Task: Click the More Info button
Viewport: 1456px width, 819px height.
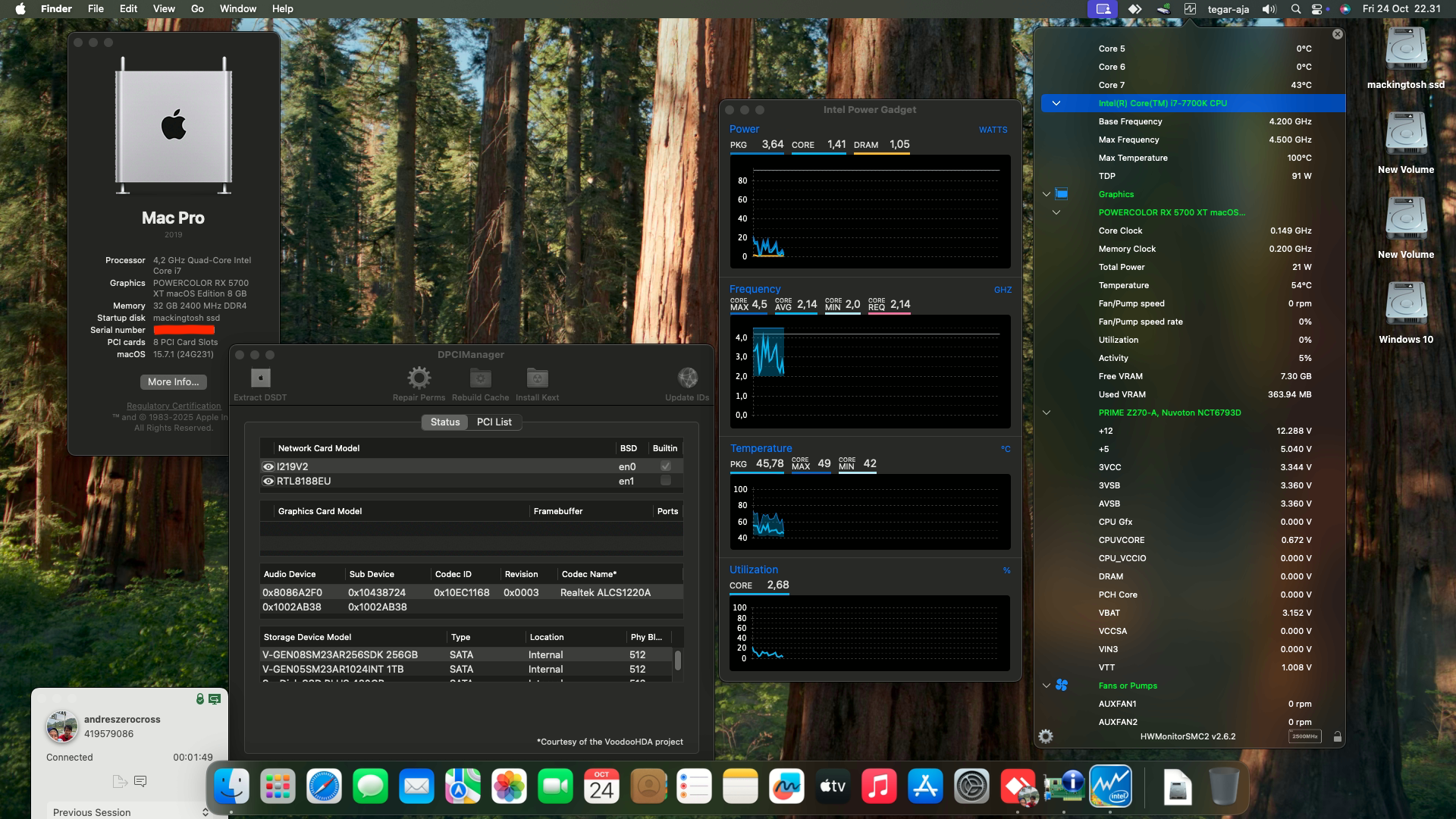Action: tap(174, 382)
